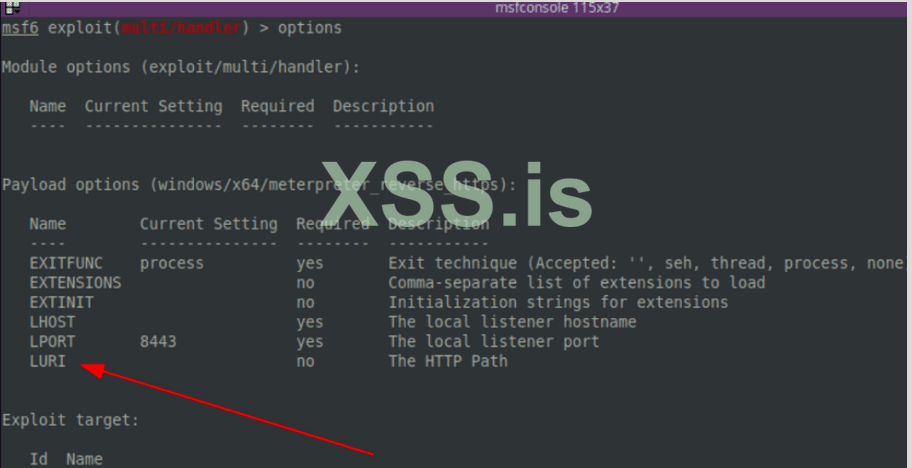Click the XSS.is watermark text
This screenshot has width=912, height=468.
(x=455, y=193)
